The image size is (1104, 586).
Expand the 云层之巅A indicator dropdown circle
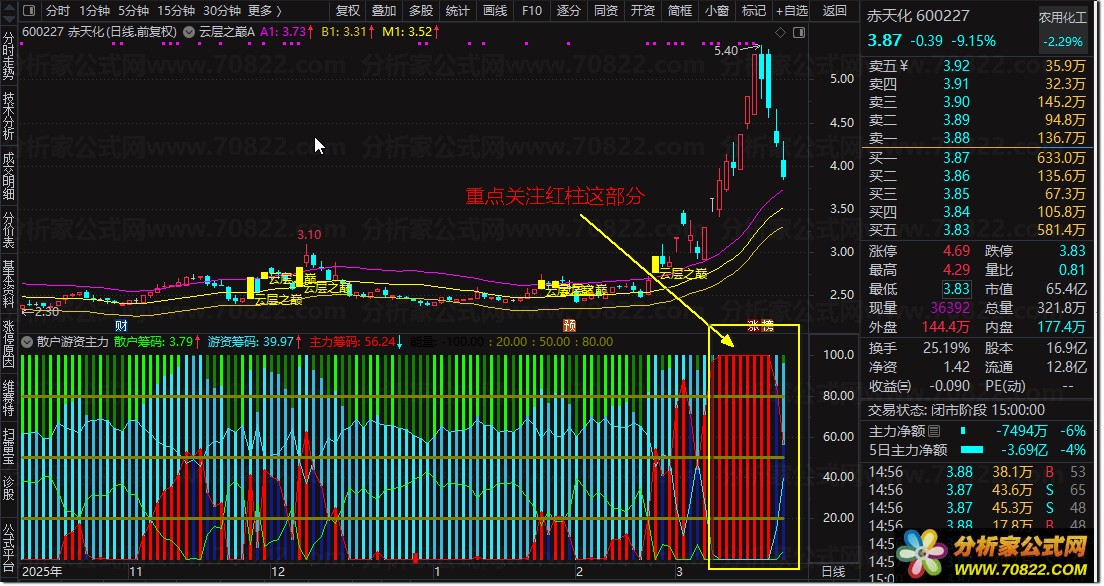point(189,32)
